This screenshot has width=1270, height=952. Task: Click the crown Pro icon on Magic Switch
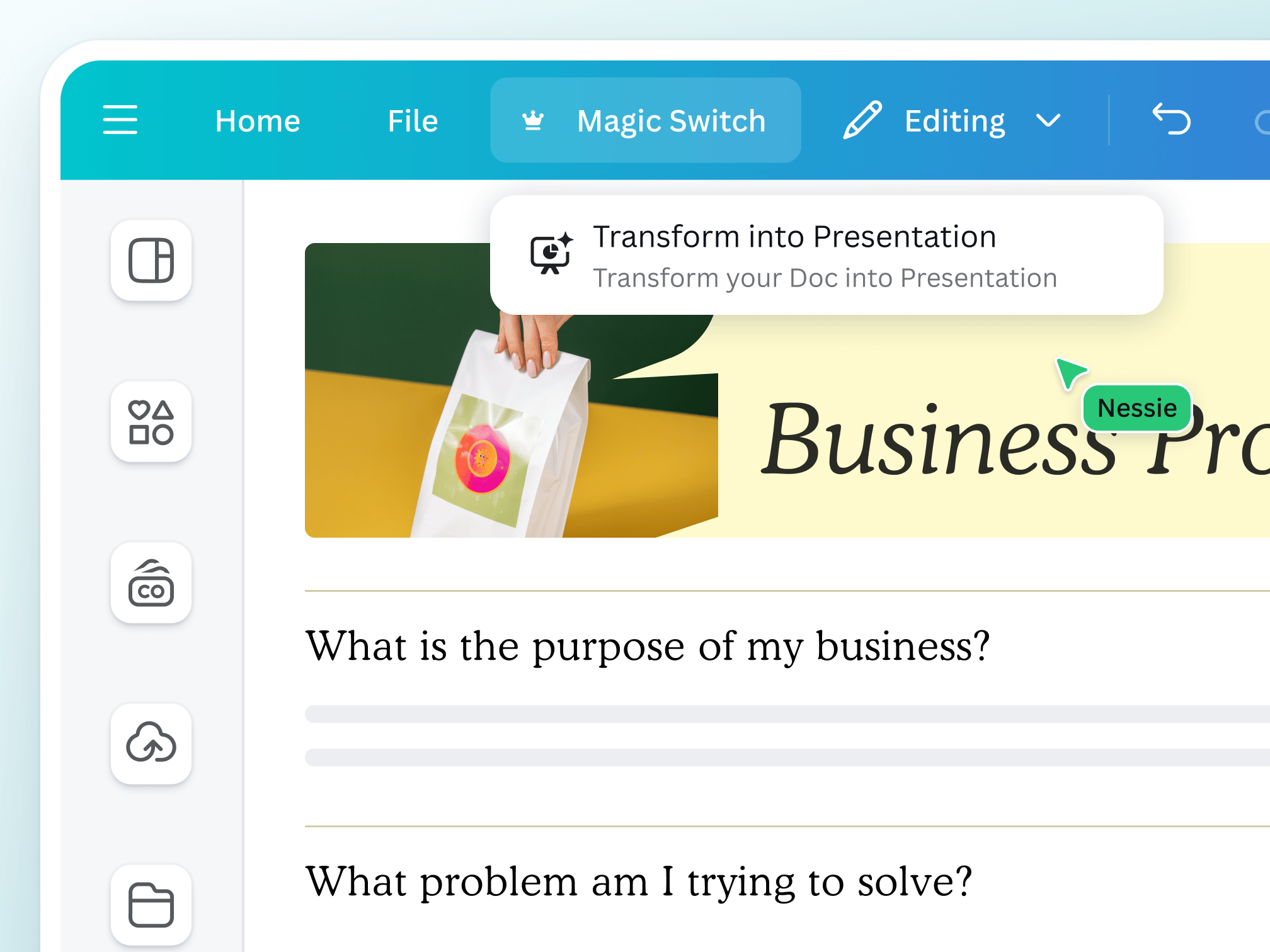pos(532,120)
